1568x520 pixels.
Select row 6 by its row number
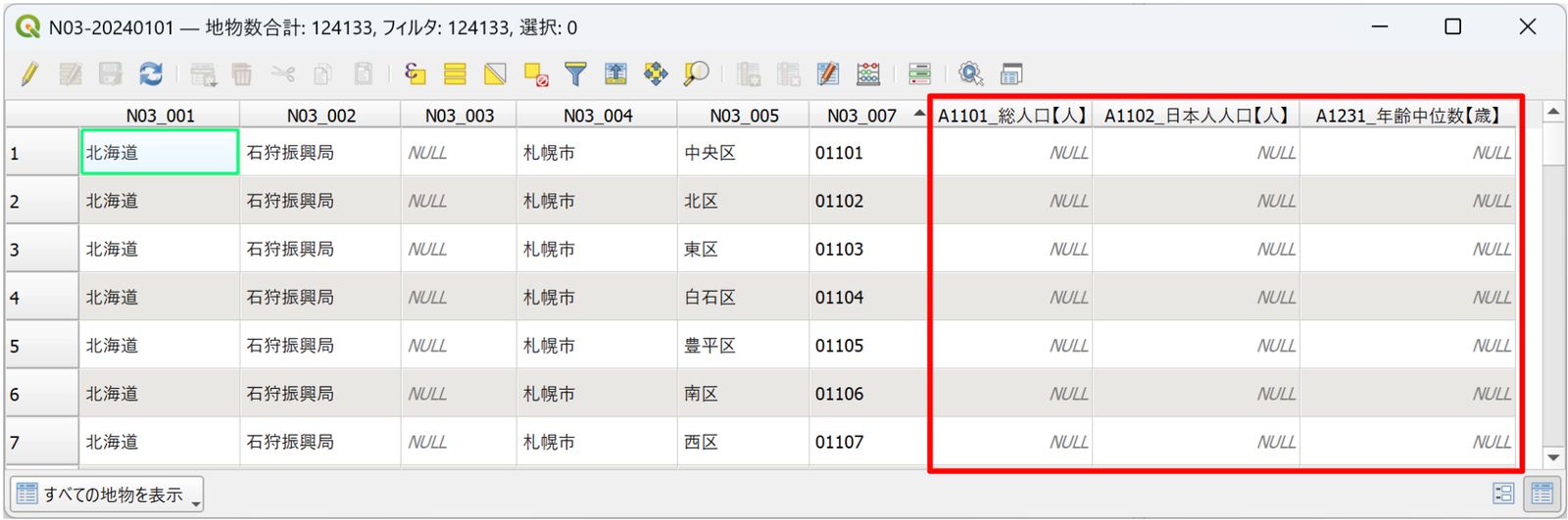tap(42, 394)
